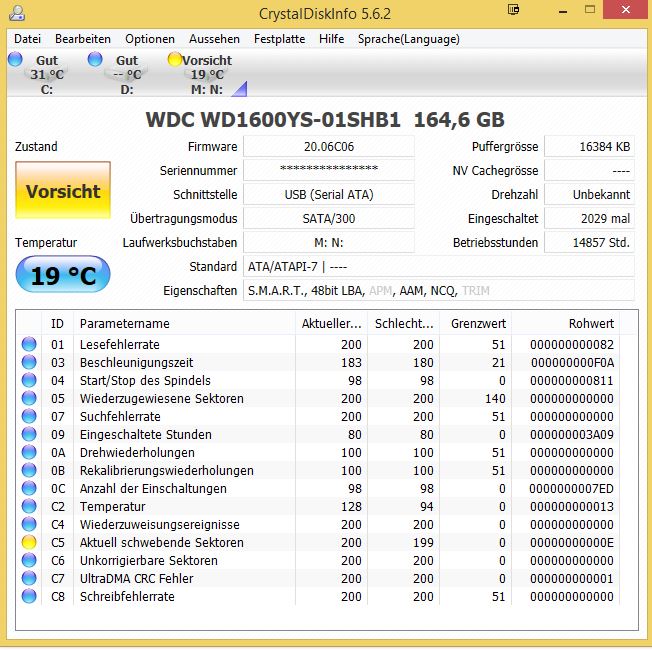This screenshot has height=650, width=652.
Task: Click the Seriennummer field with asterisks
Action: 328,170
